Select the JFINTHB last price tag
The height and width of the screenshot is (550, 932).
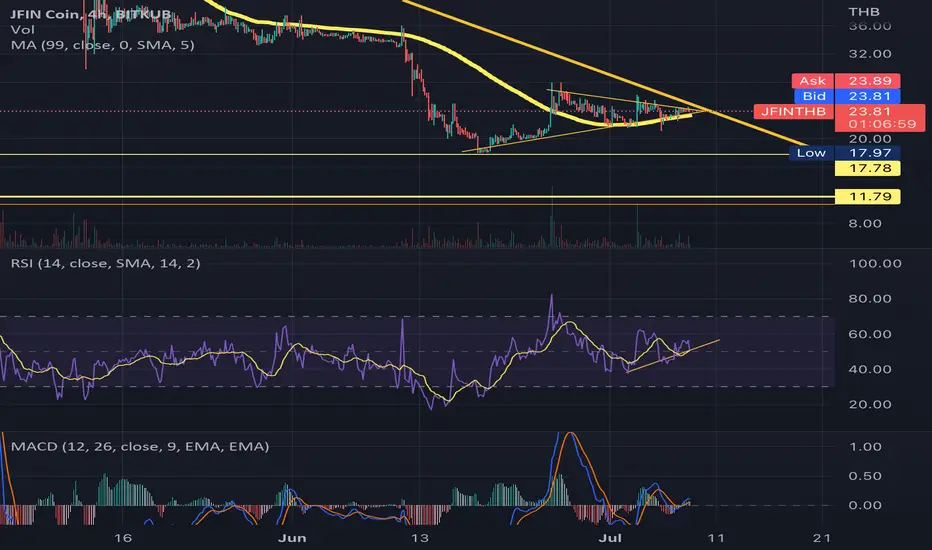click(x=794, y=111)
